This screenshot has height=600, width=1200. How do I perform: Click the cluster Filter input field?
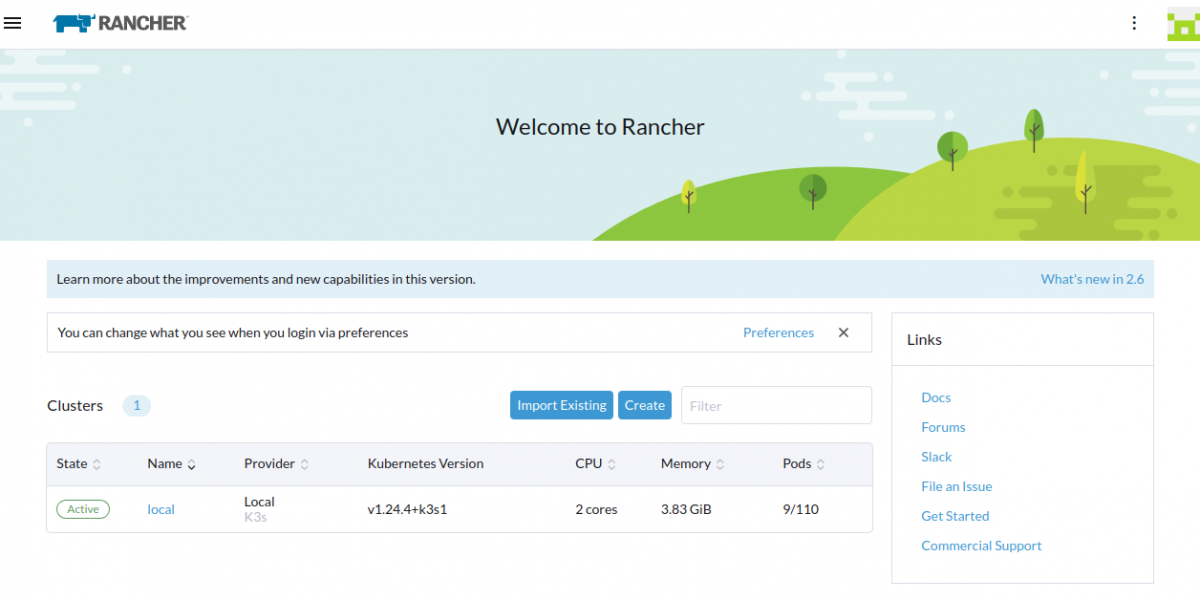(x=776, y=405)
